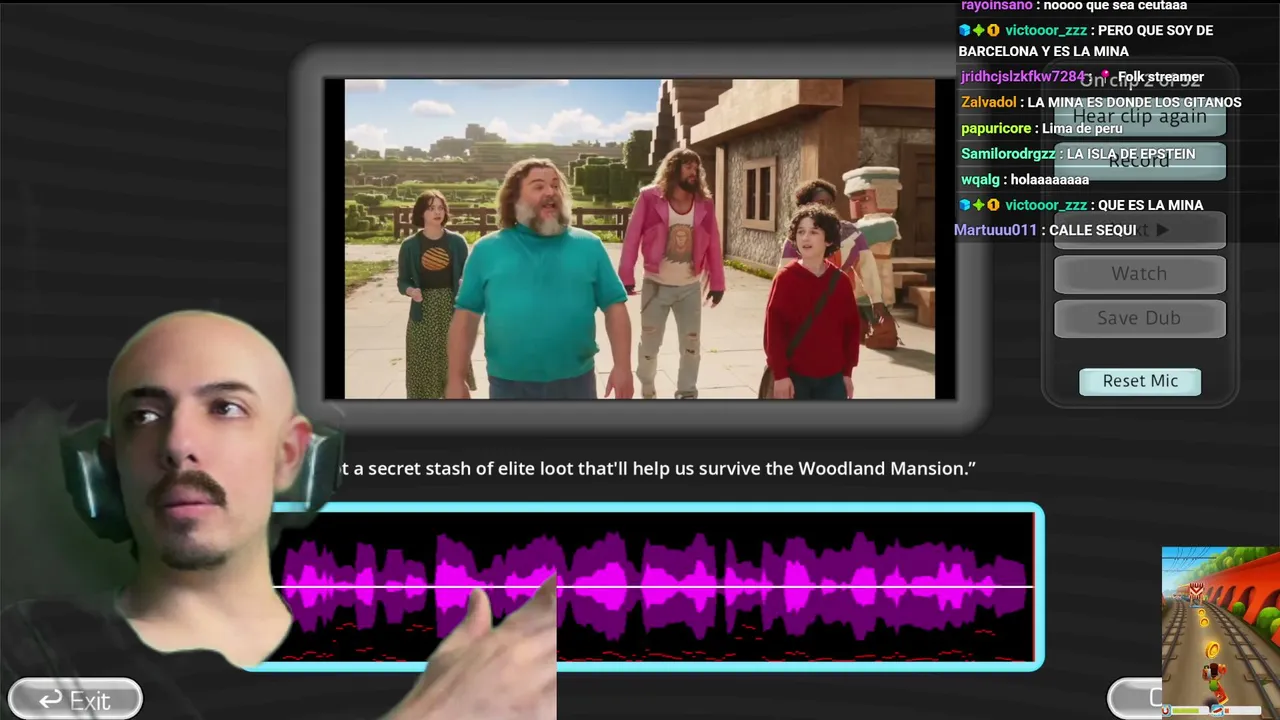This screenshot has height=720, width=1280.
Task: Click the red playhead line at waveform end
Action: [x=1033, y=587]
